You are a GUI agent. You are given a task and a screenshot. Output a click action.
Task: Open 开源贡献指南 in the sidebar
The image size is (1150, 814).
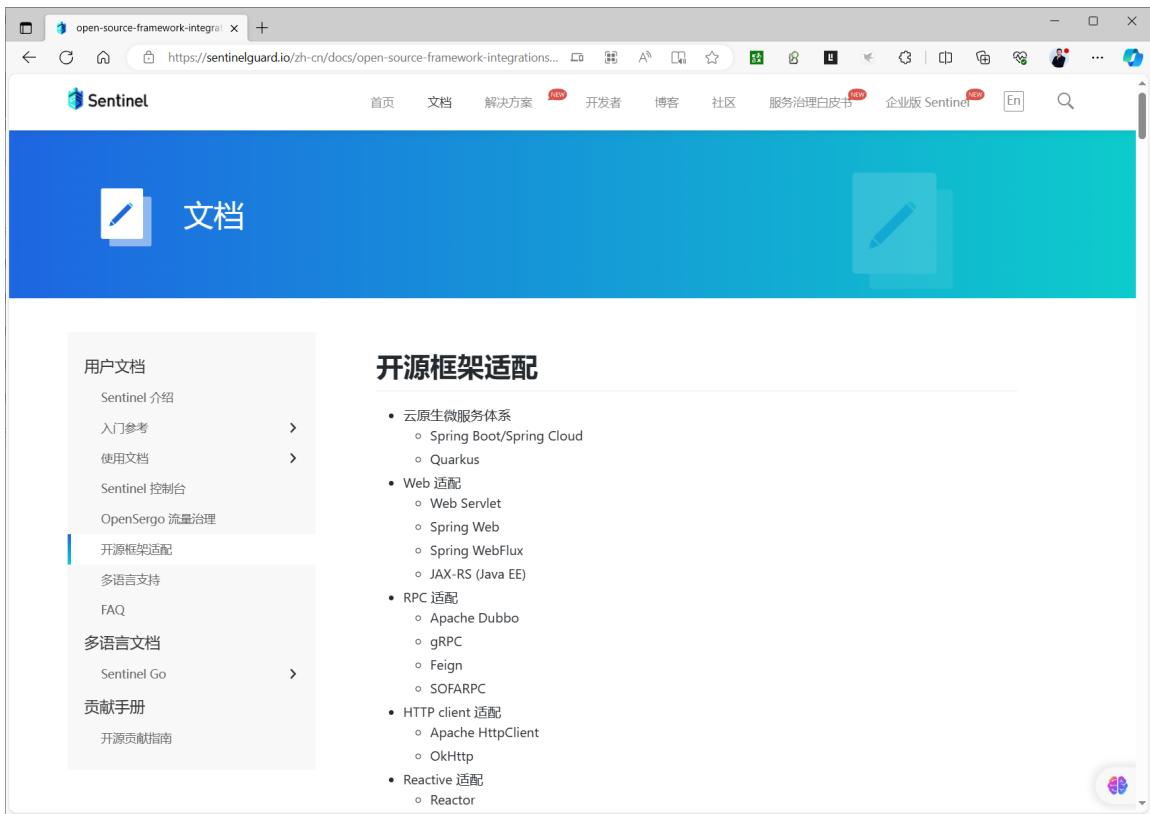(x=136, y=738)
